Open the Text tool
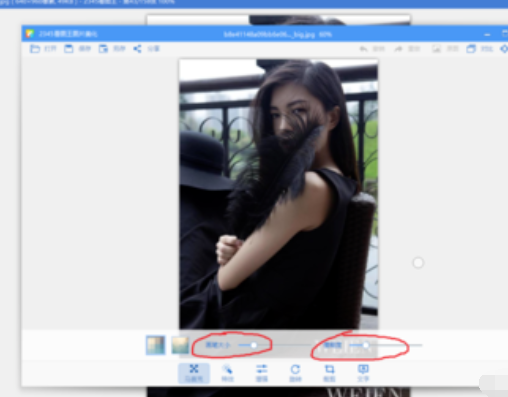This screenshot has height=397, width=508. tap(363, 373)
